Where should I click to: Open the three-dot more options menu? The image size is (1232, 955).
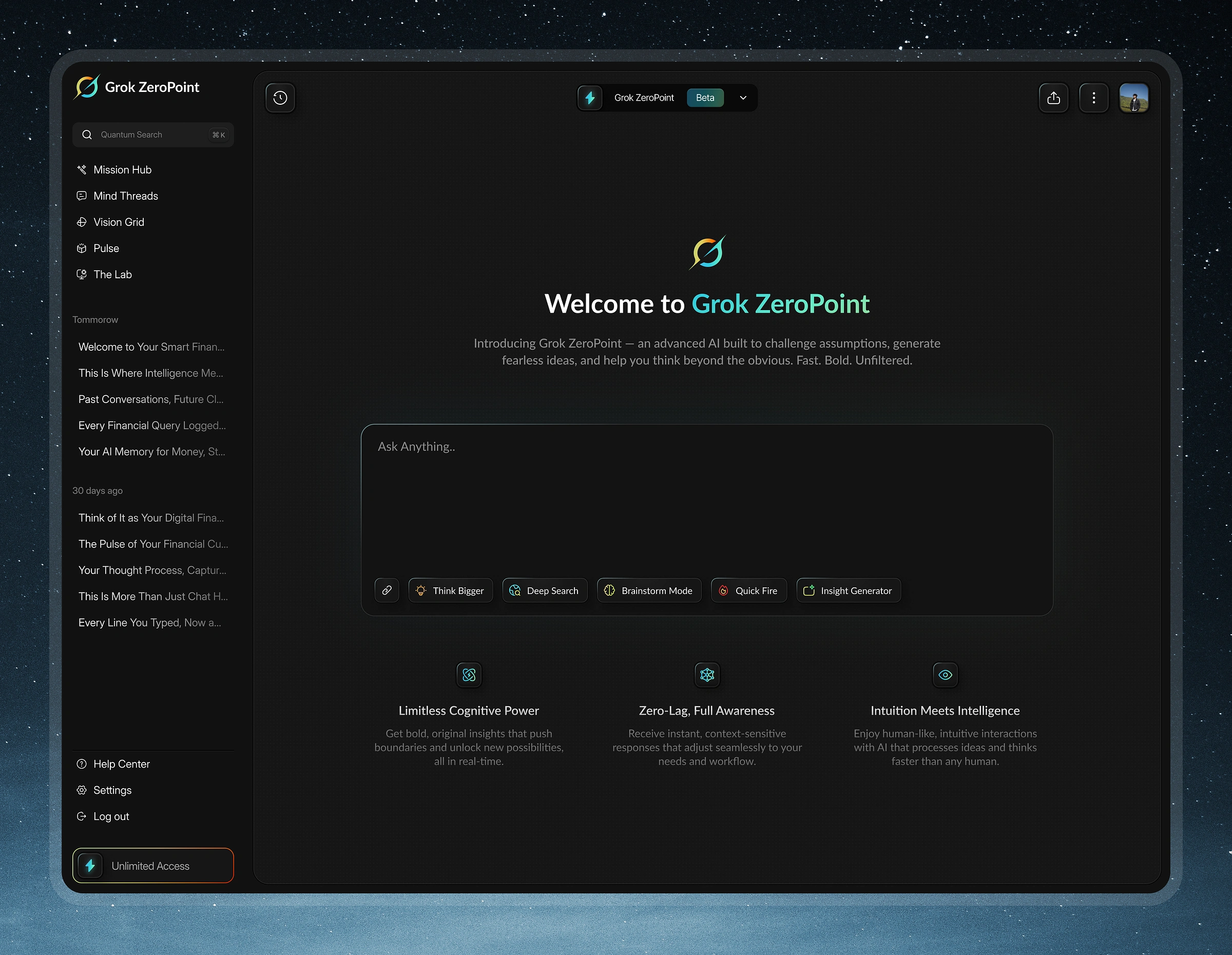tap(1093, 98)
